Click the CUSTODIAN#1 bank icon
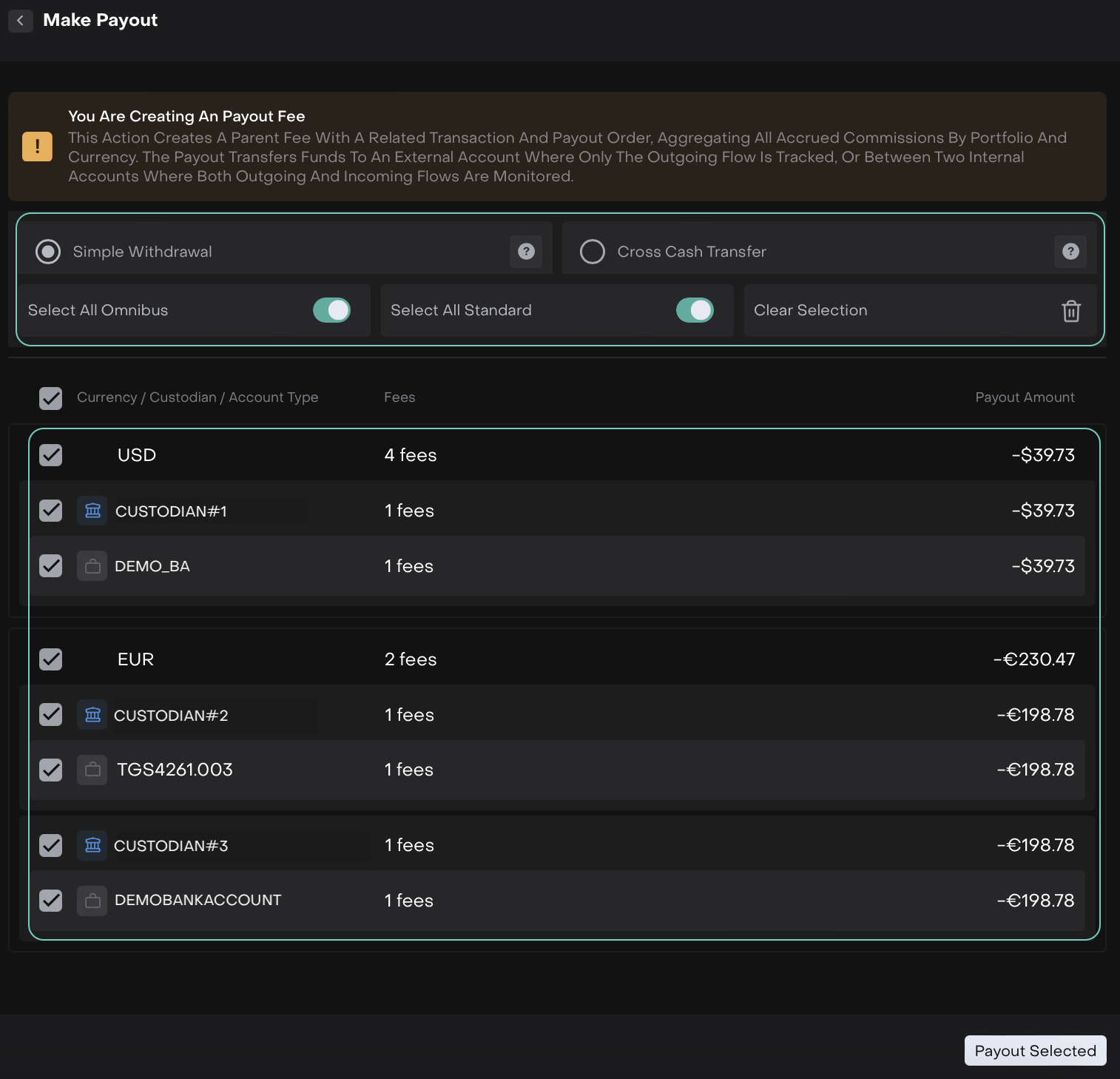Image resolution: width=1120 pixels, height=1079 pixels. point(92,511)
